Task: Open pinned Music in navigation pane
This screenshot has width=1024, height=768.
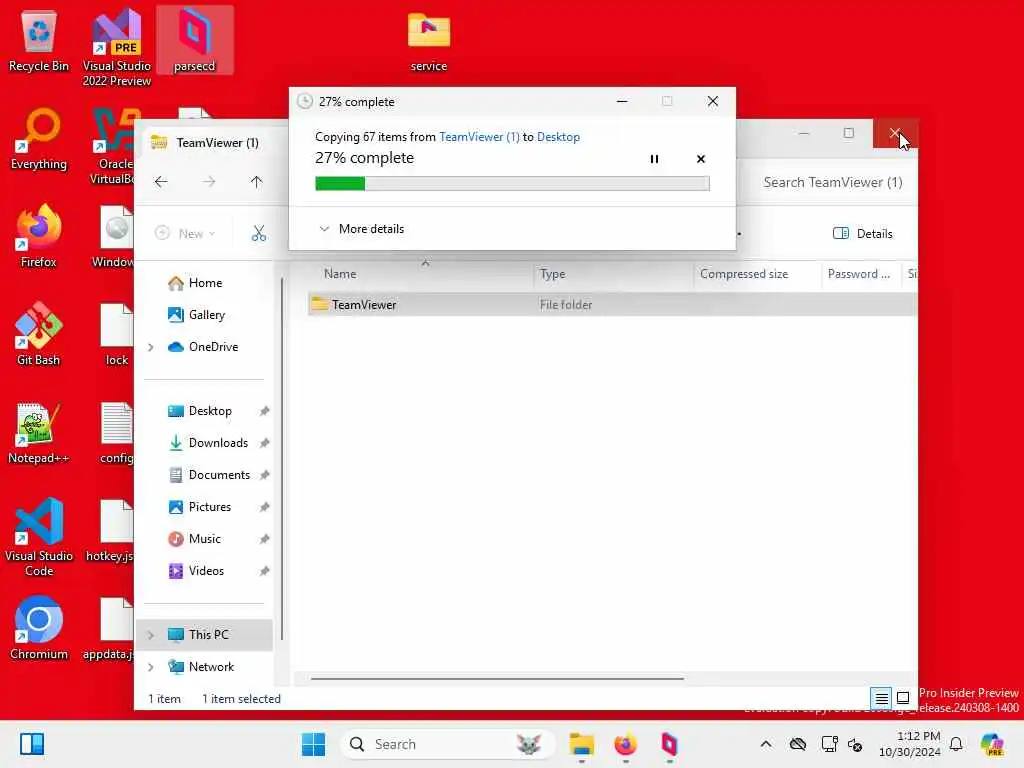Action: 204,539
